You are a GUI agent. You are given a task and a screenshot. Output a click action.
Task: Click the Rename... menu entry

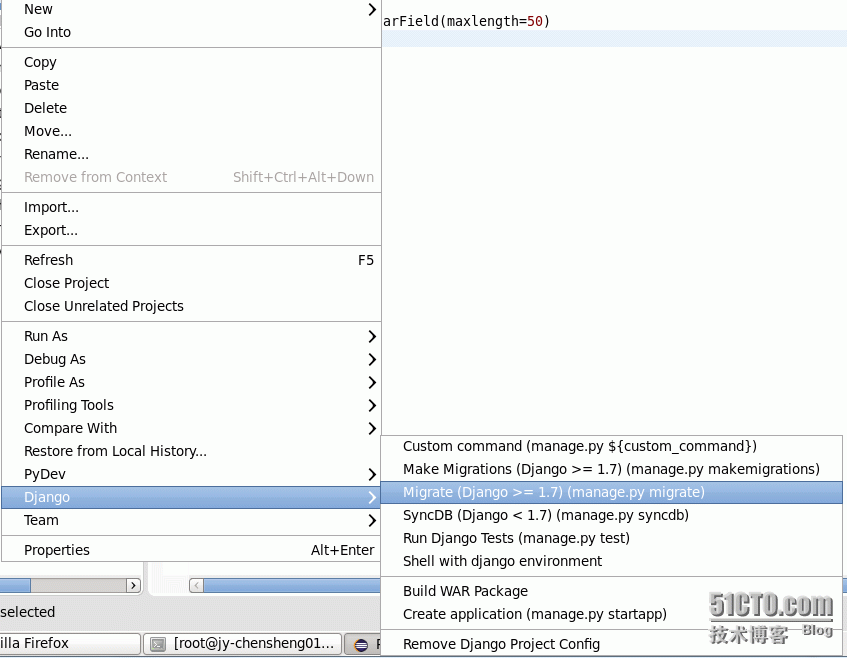pyautogui.click(x=191, y=155)
